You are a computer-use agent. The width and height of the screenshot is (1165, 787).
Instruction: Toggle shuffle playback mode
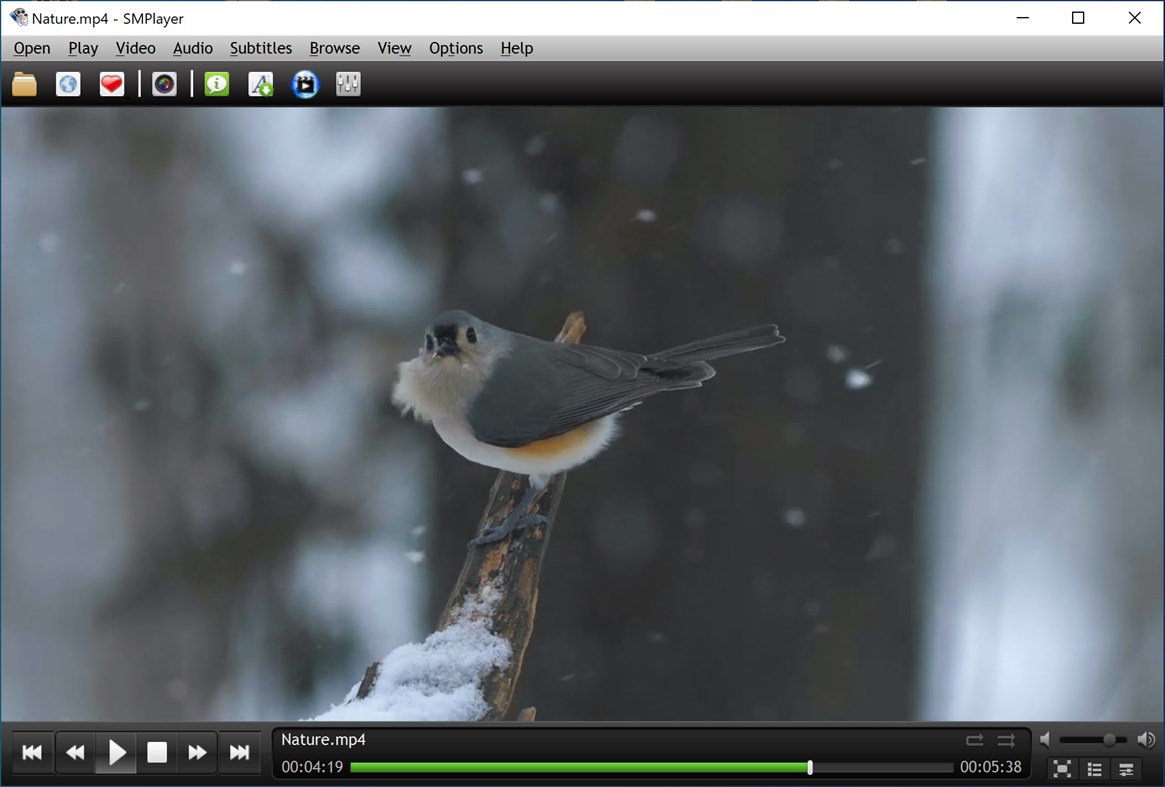coord(1007,739)
